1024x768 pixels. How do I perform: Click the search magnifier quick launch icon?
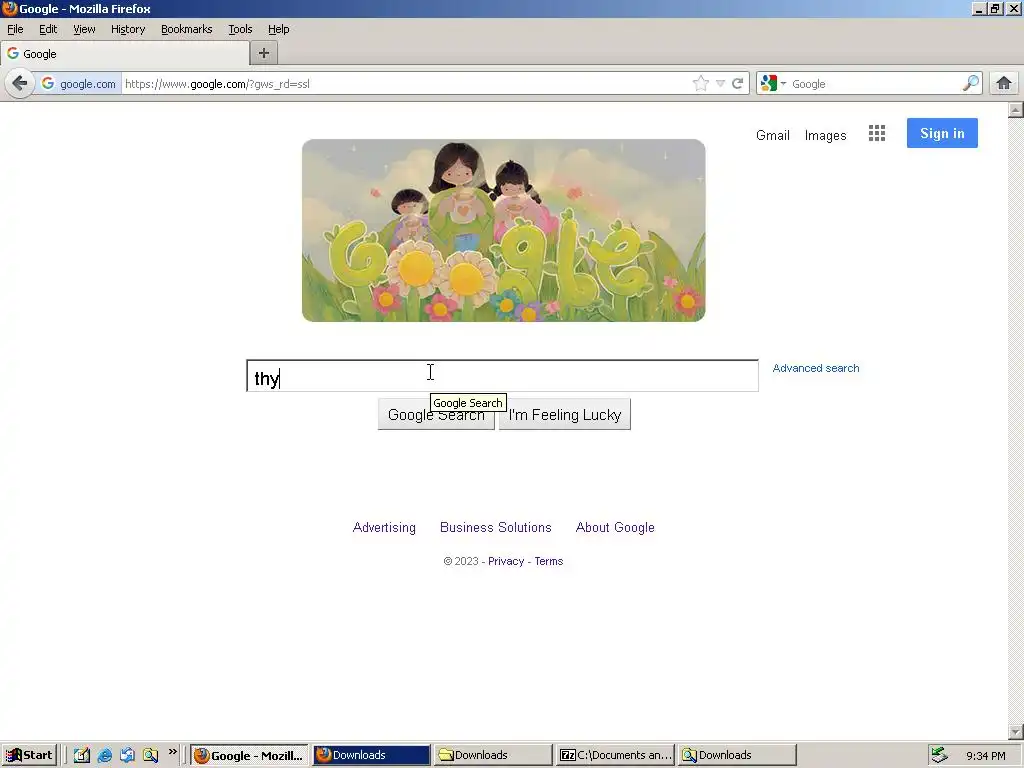coord(150,755)
